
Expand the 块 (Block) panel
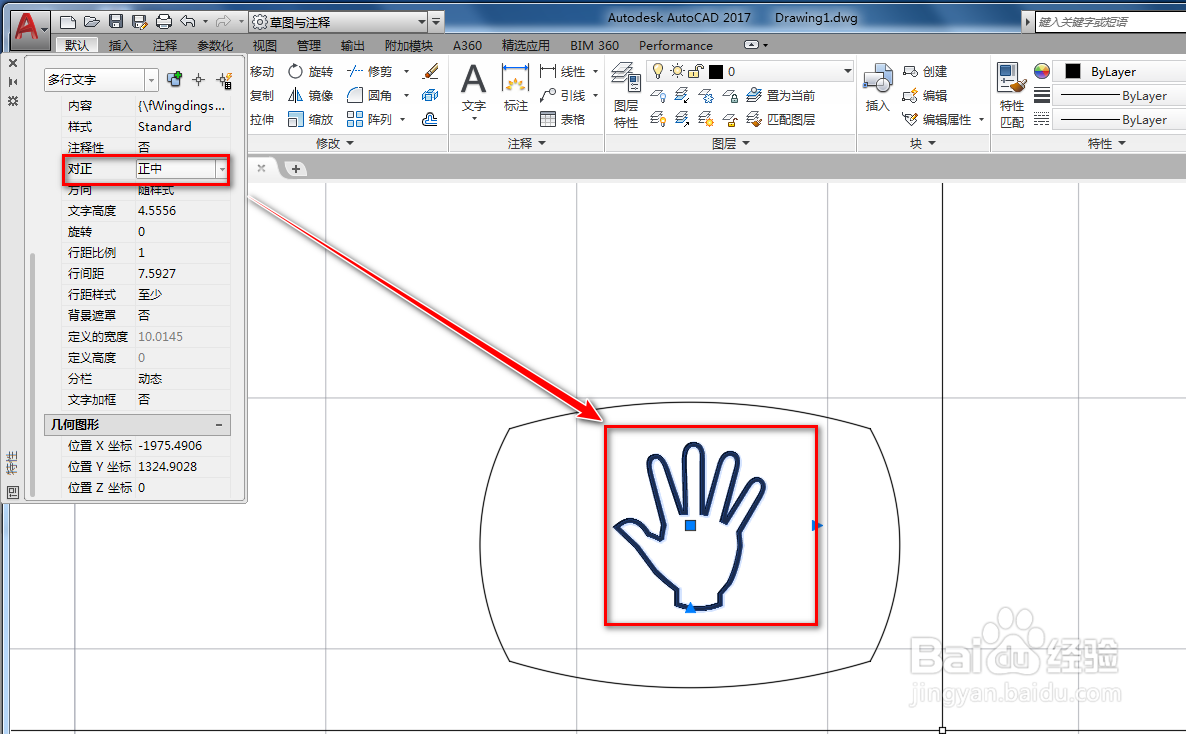(923, 143)
